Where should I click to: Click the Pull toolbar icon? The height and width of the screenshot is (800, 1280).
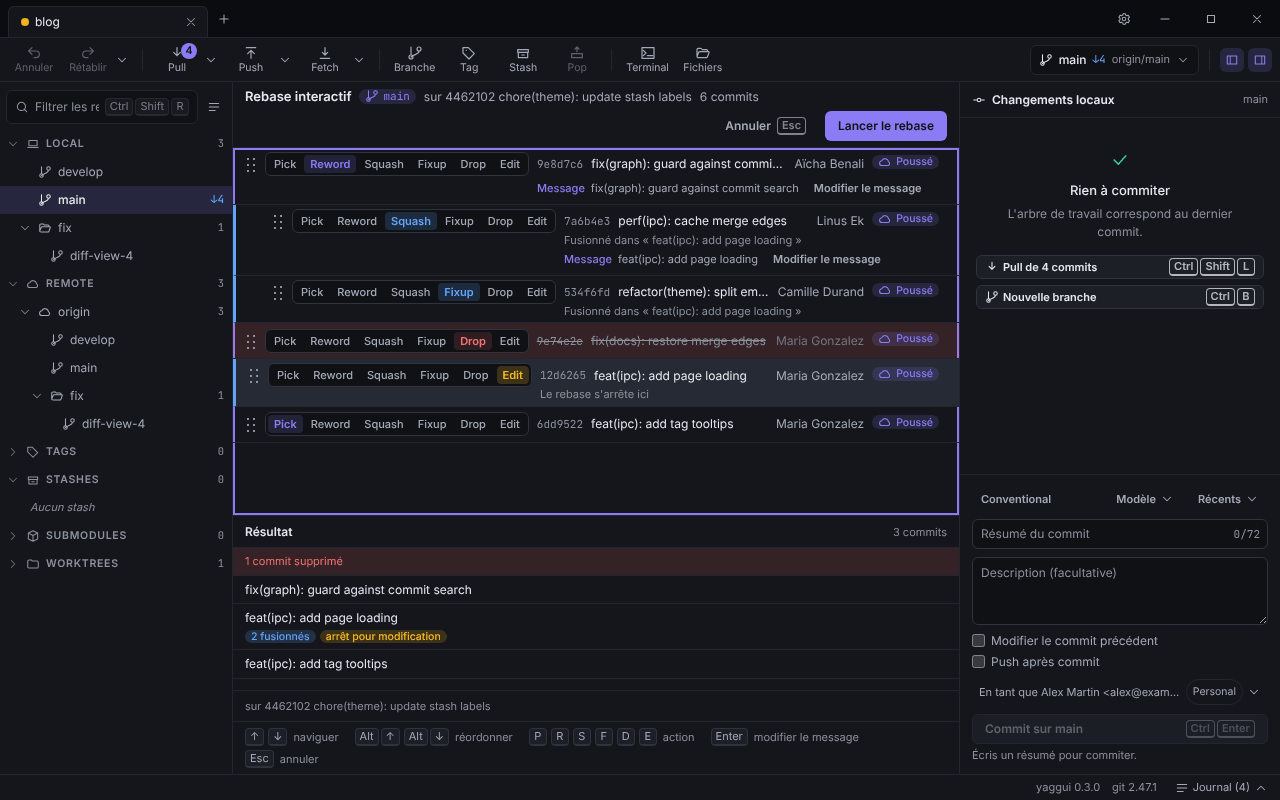point(177,59)
